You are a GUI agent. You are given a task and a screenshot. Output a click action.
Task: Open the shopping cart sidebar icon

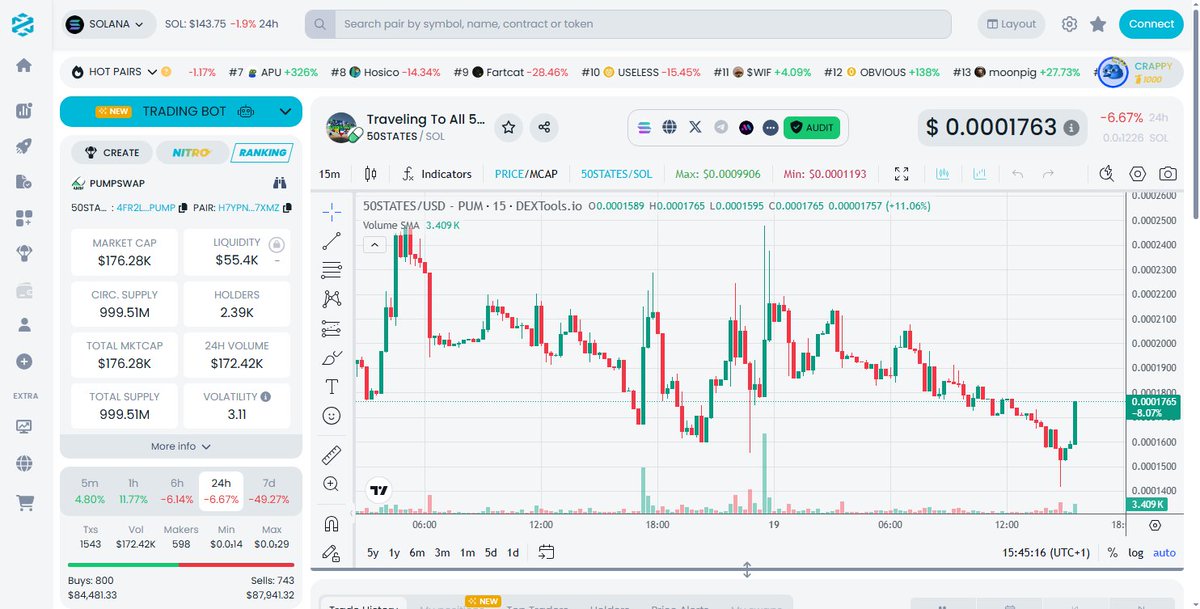click(x=24, y=502)
